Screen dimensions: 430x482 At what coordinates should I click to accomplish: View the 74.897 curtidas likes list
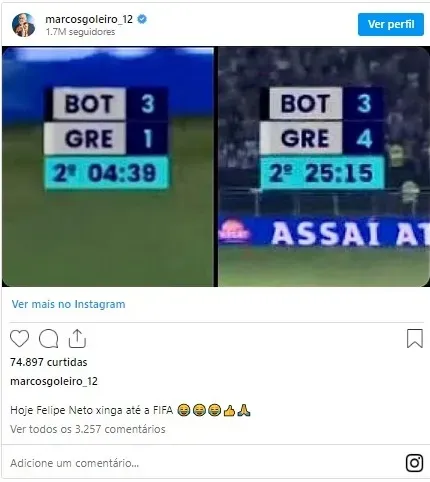click(x=49, y=362)
